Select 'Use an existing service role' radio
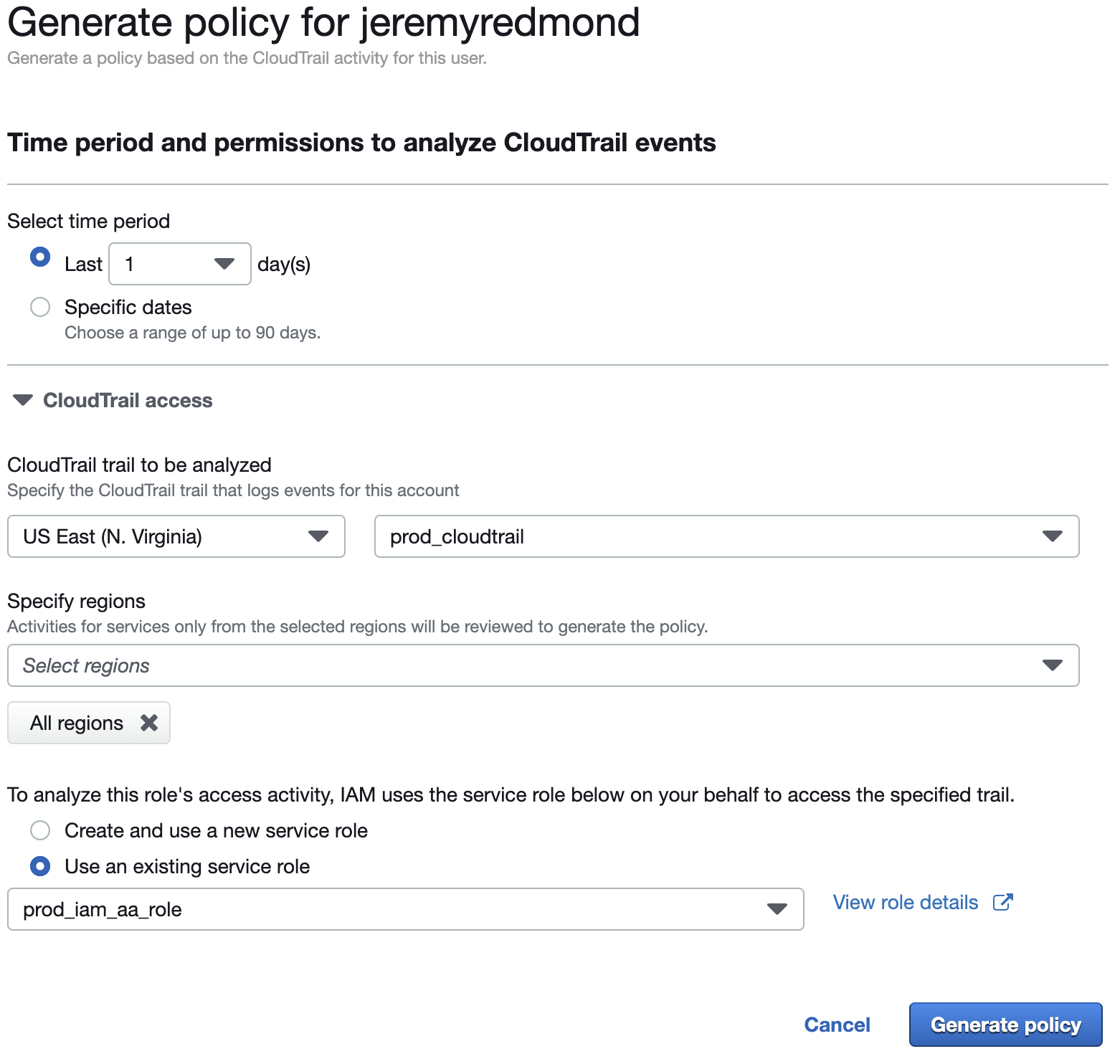This screenshot has height=1064, width=1120. point(40,866)
